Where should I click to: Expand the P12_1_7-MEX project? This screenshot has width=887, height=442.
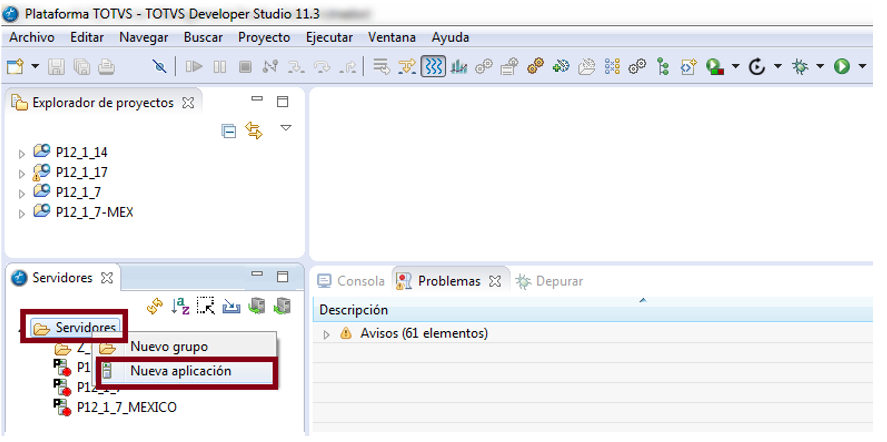pyautogui.click(x=22, y=214)
